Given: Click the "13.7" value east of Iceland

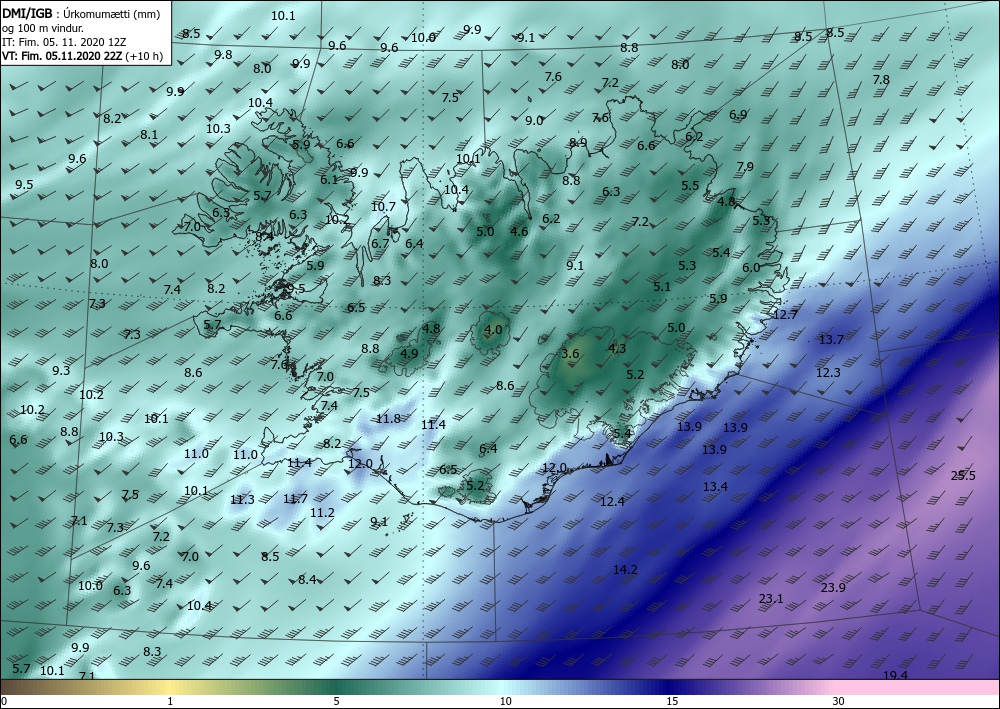Looking at the screenshot, I should [831, 340].
